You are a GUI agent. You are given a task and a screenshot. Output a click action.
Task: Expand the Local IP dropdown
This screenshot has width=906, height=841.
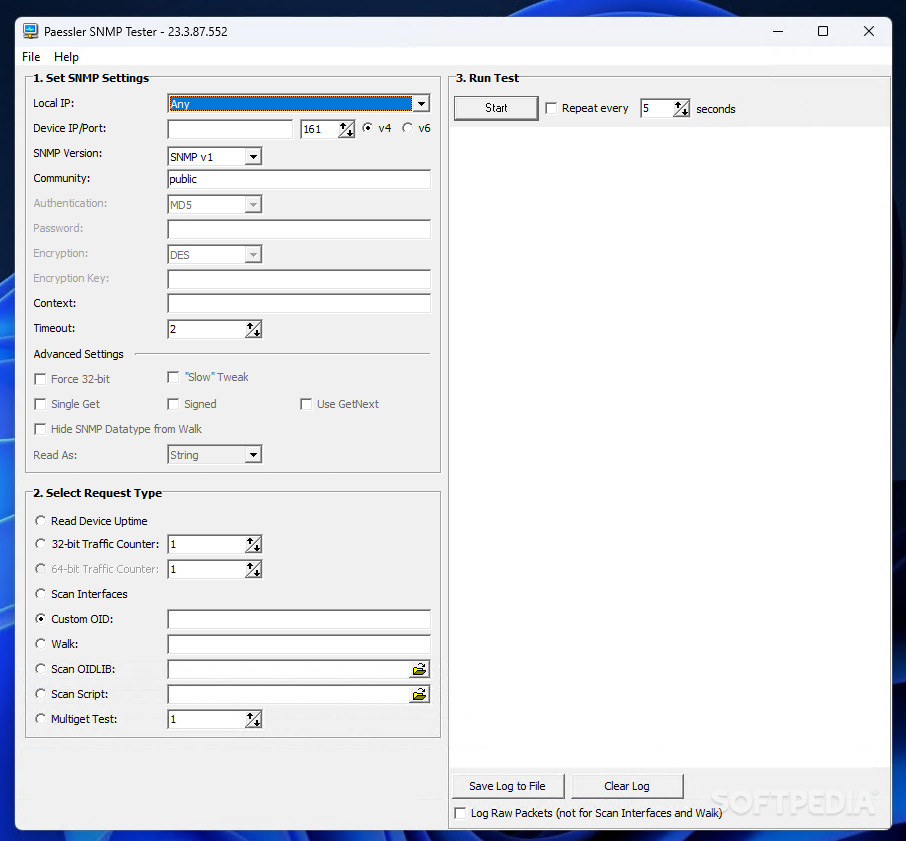[x=422, y=104]
